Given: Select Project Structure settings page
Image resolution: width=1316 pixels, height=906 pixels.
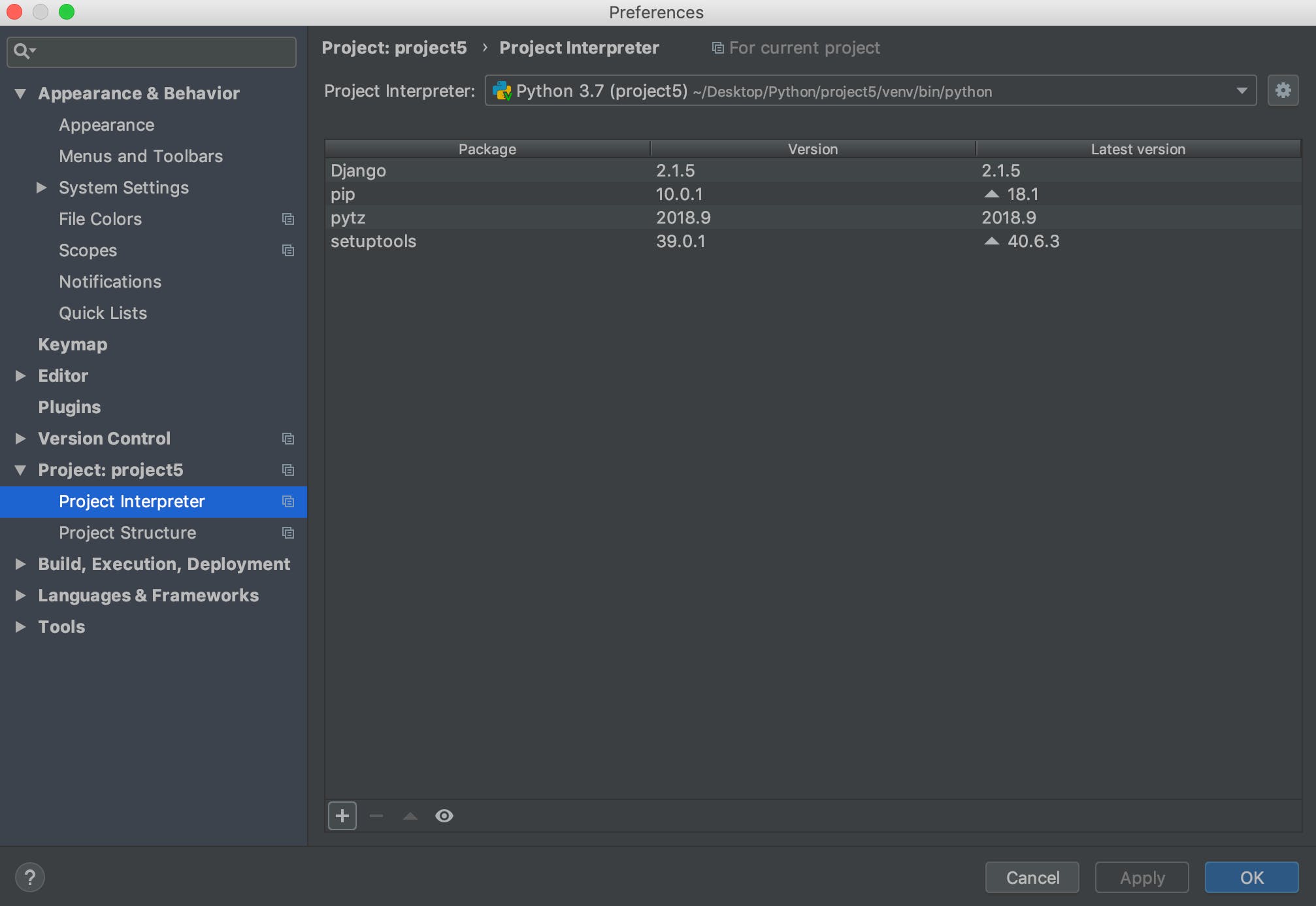Looking at the screenshot, I should point(127,533).
